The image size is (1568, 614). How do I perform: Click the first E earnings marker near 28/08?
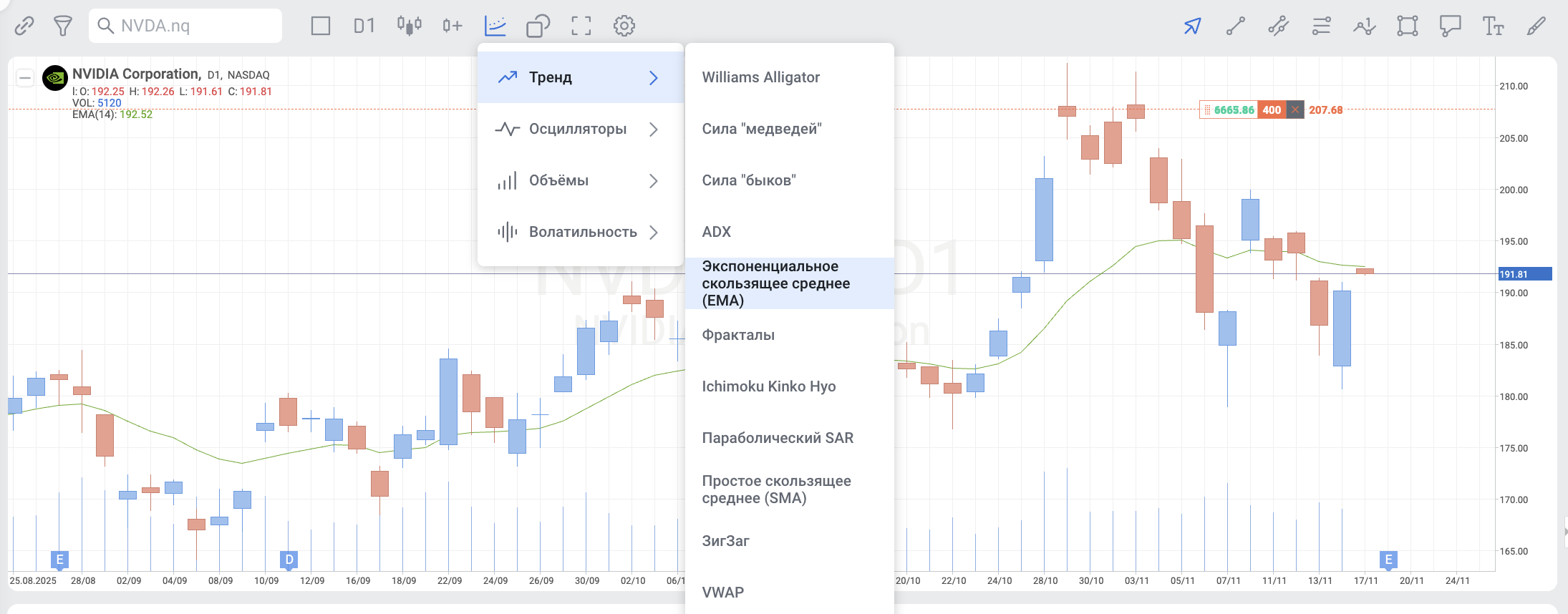(x=60, y=560)
